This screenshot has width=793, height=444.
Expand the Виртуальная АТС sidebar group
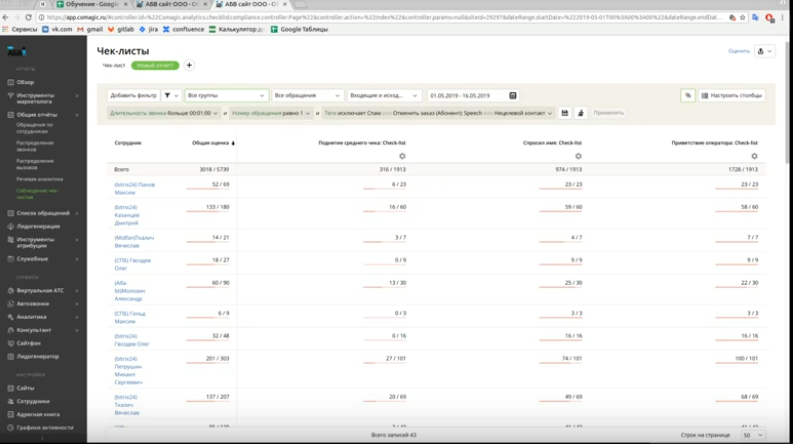(77, 290)
